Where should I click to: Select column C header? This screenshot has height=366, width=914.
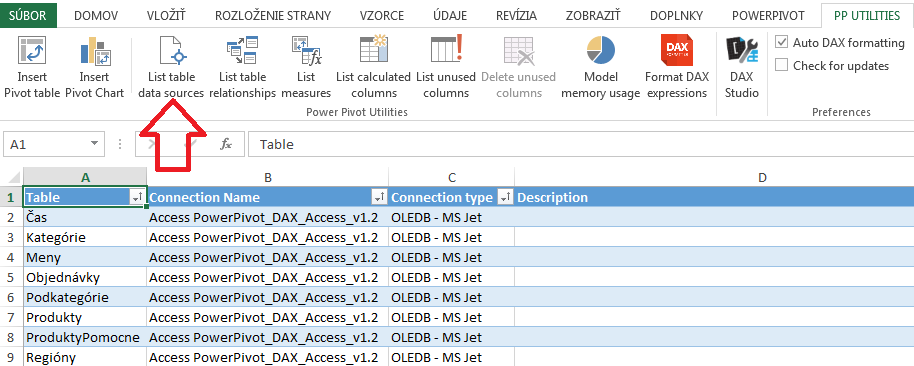pos(452,178)
